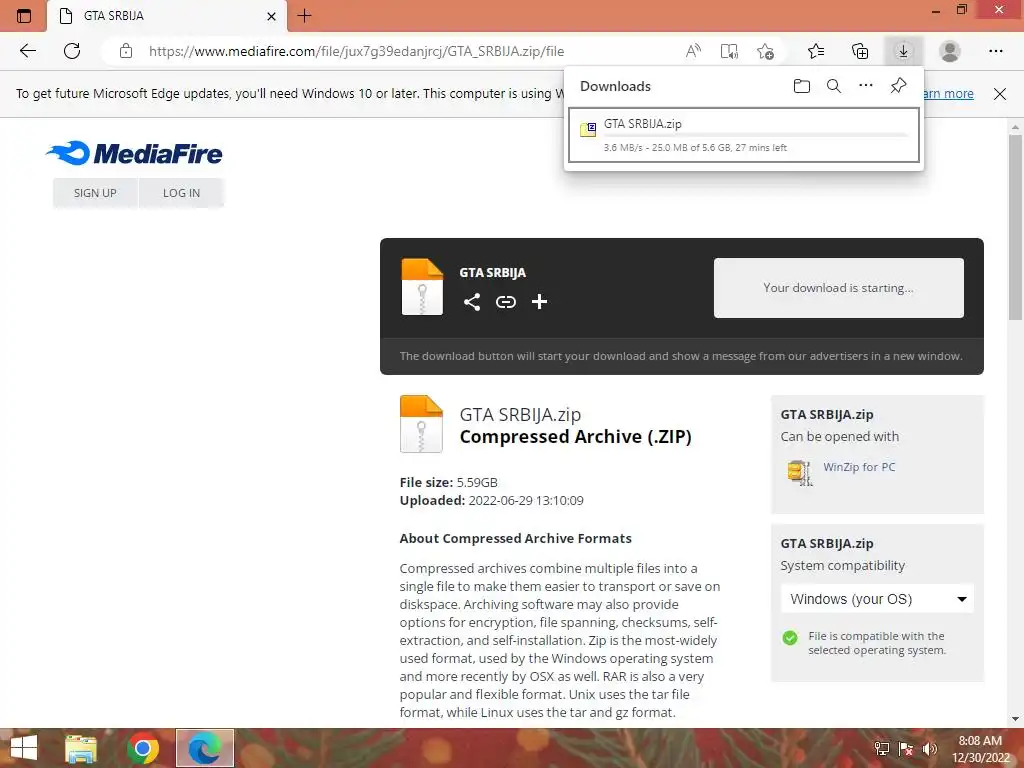Go back with the browser back arrow
This screenshot has height=768, width=1024.
[27, 51]
